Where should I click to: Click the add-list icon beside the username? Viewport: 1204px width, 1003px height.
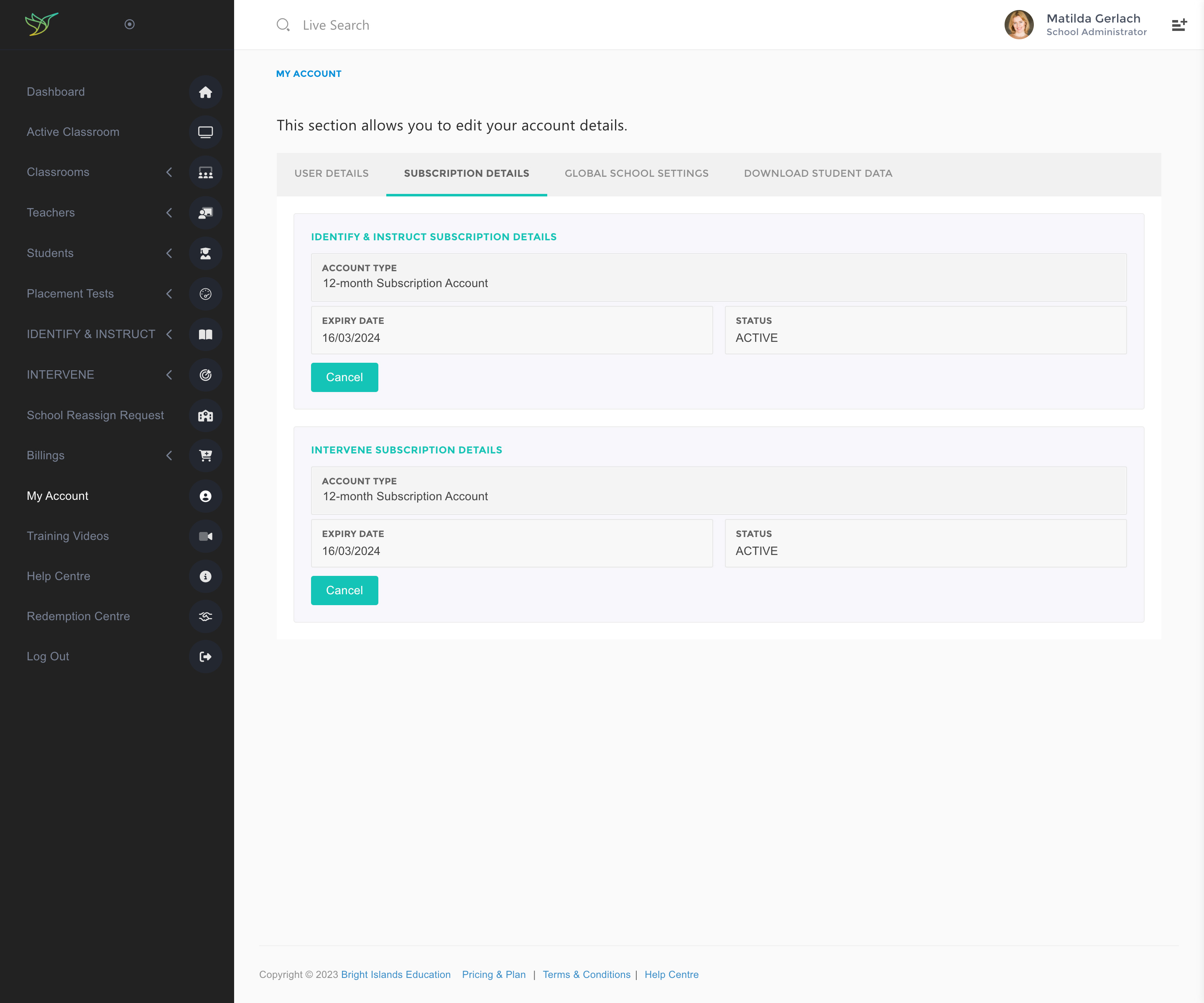point(1179,25)
